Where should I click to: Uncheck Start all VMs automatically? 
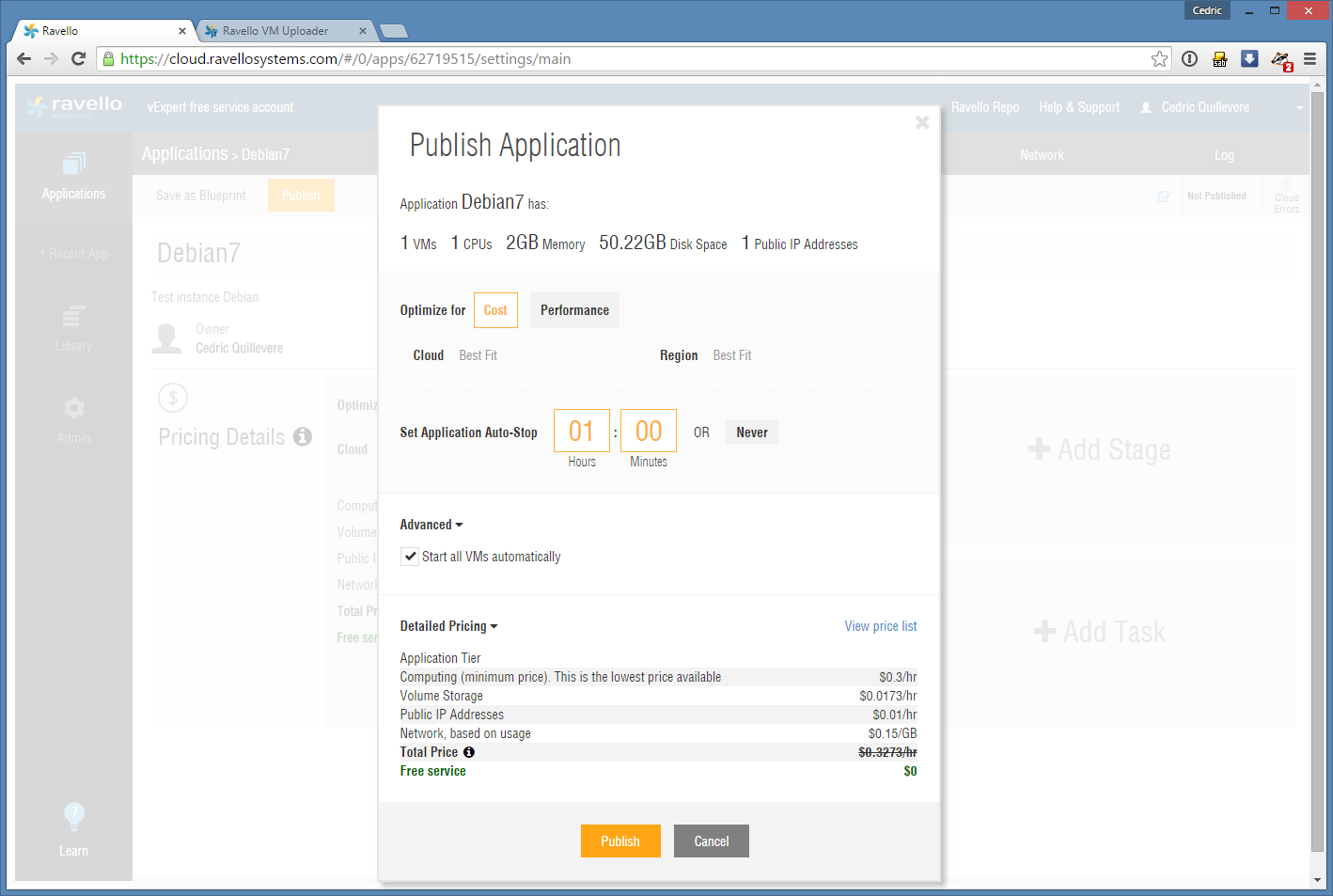click(410, 557)
